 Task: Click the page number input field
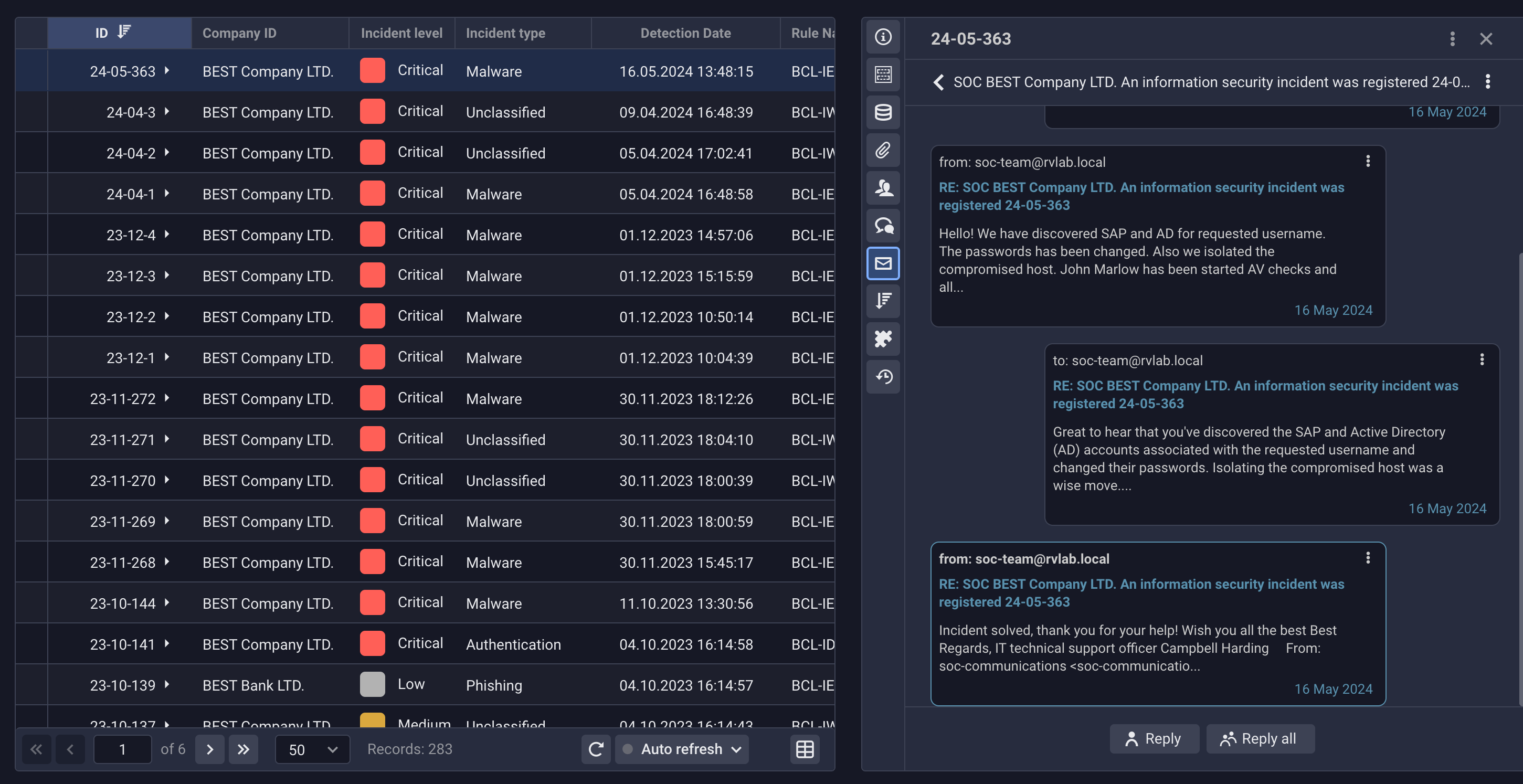pos(122,749)
